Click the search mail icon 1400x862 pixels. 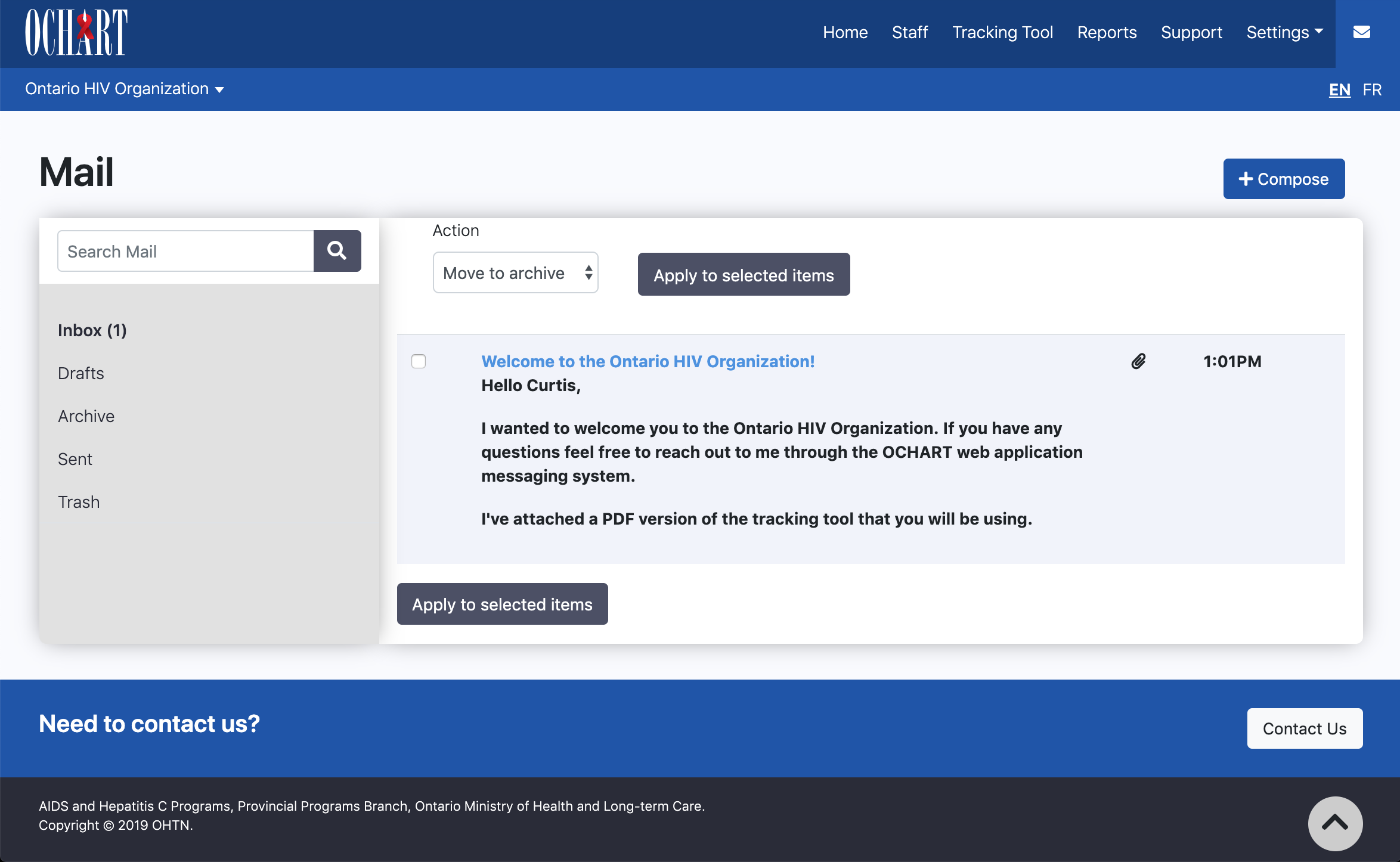click(x=337, y=250)
